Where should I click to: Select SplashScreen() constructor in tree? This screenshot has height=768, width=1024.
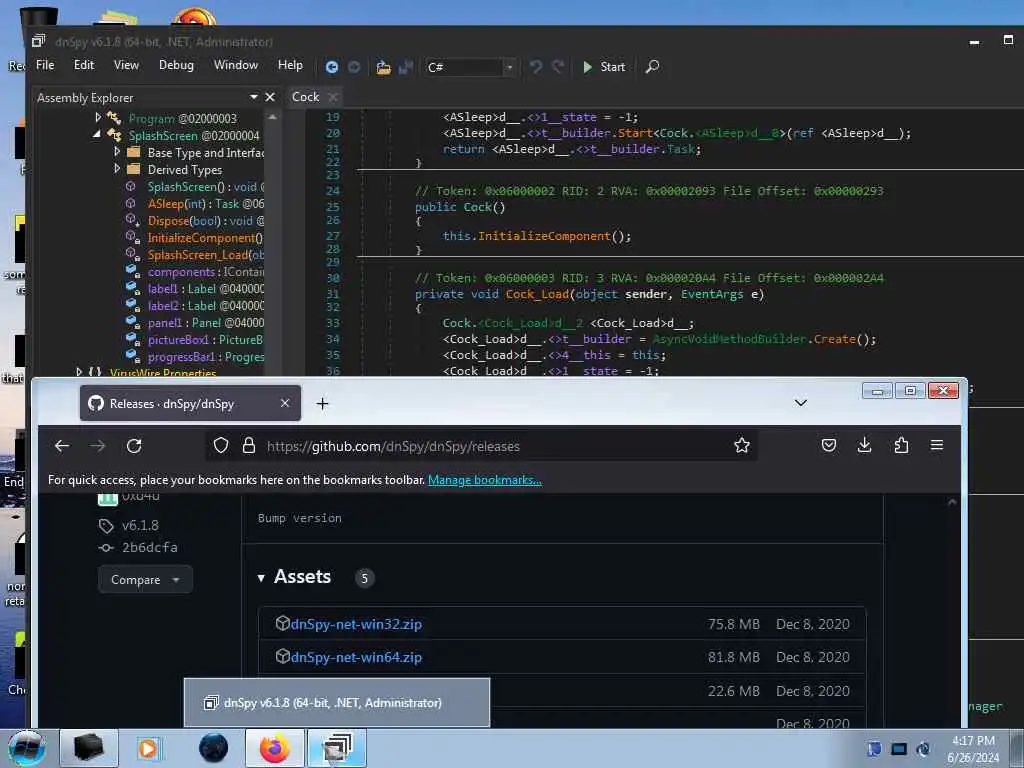coord(206,187)
